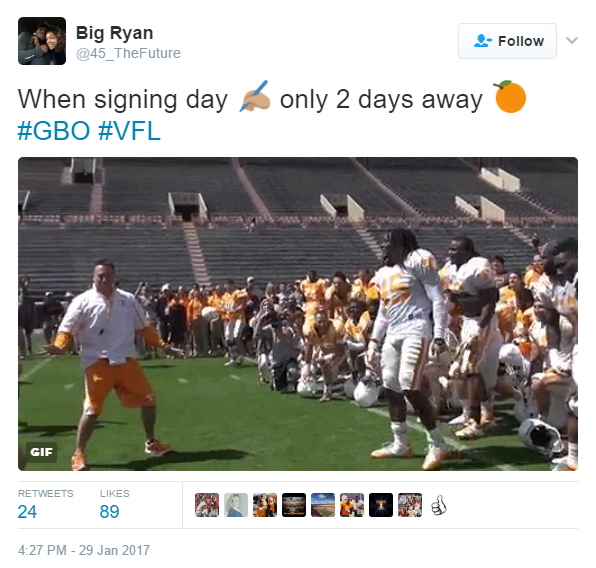This screenshot has height=568, width=596.
Task: Open the thumbs-up sketch liker avatar
Action: tap(439, 505)
